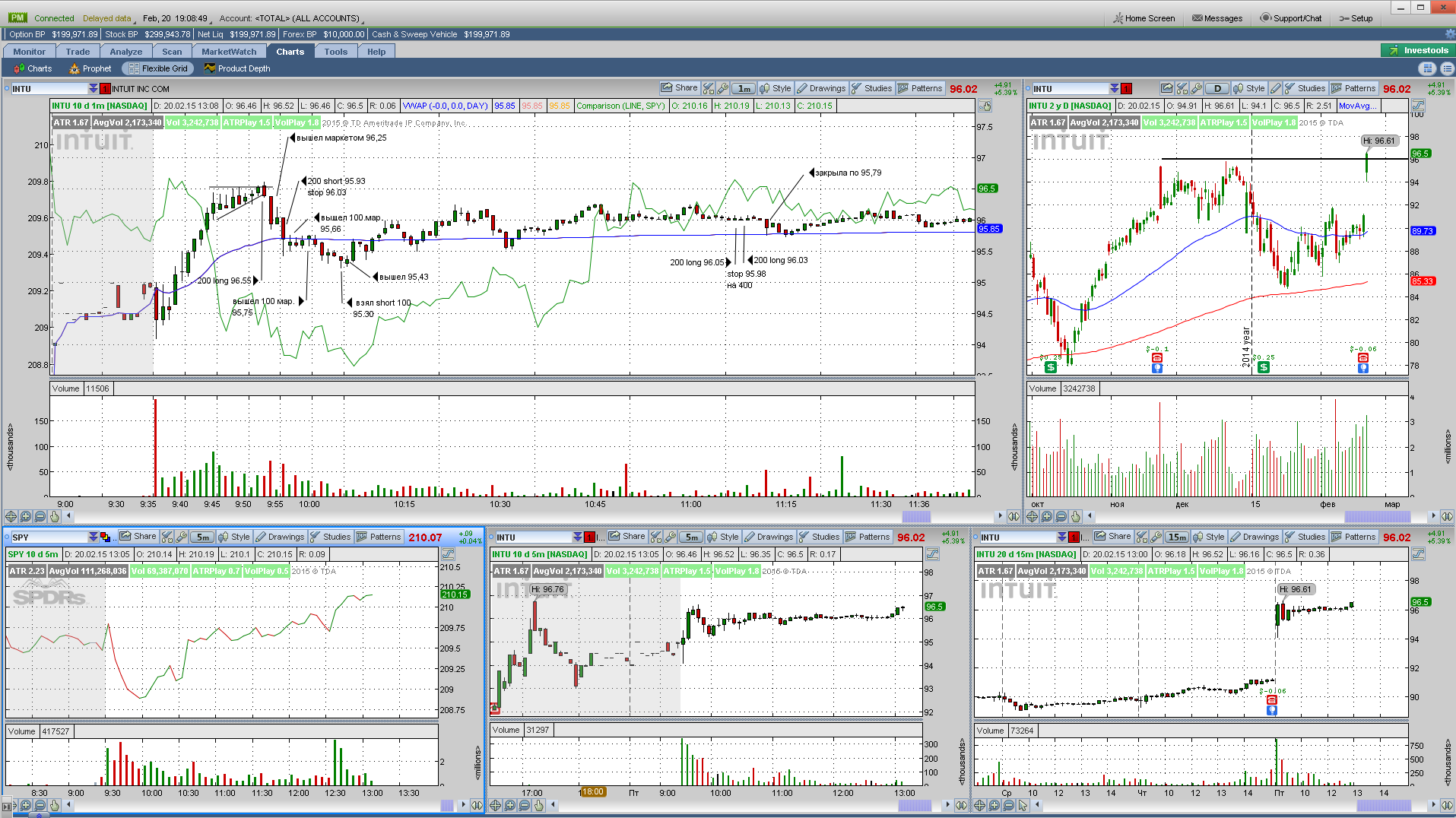Open the Monitor tab

pyautogui.click(x=29, y=52)
